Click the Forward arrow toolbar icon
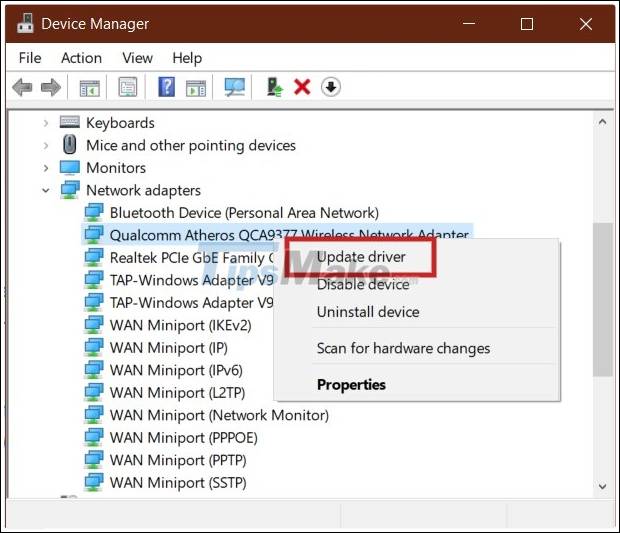The image size is (620, 533). click(51, 87)
